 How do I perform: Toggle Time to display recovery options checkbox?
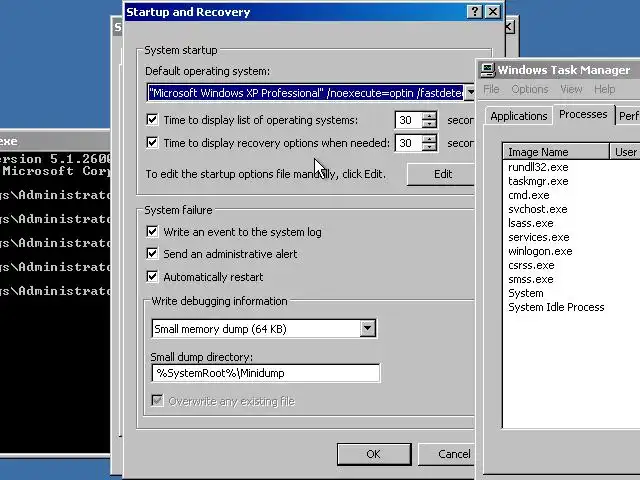coord(152,142)
